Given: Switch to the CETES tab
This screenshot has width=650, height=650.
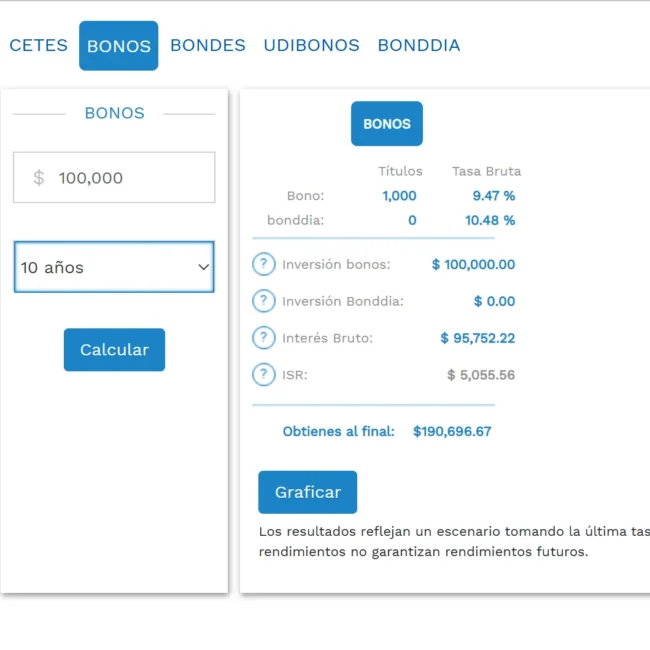Looking at the screenshot, I should (38, 45).
